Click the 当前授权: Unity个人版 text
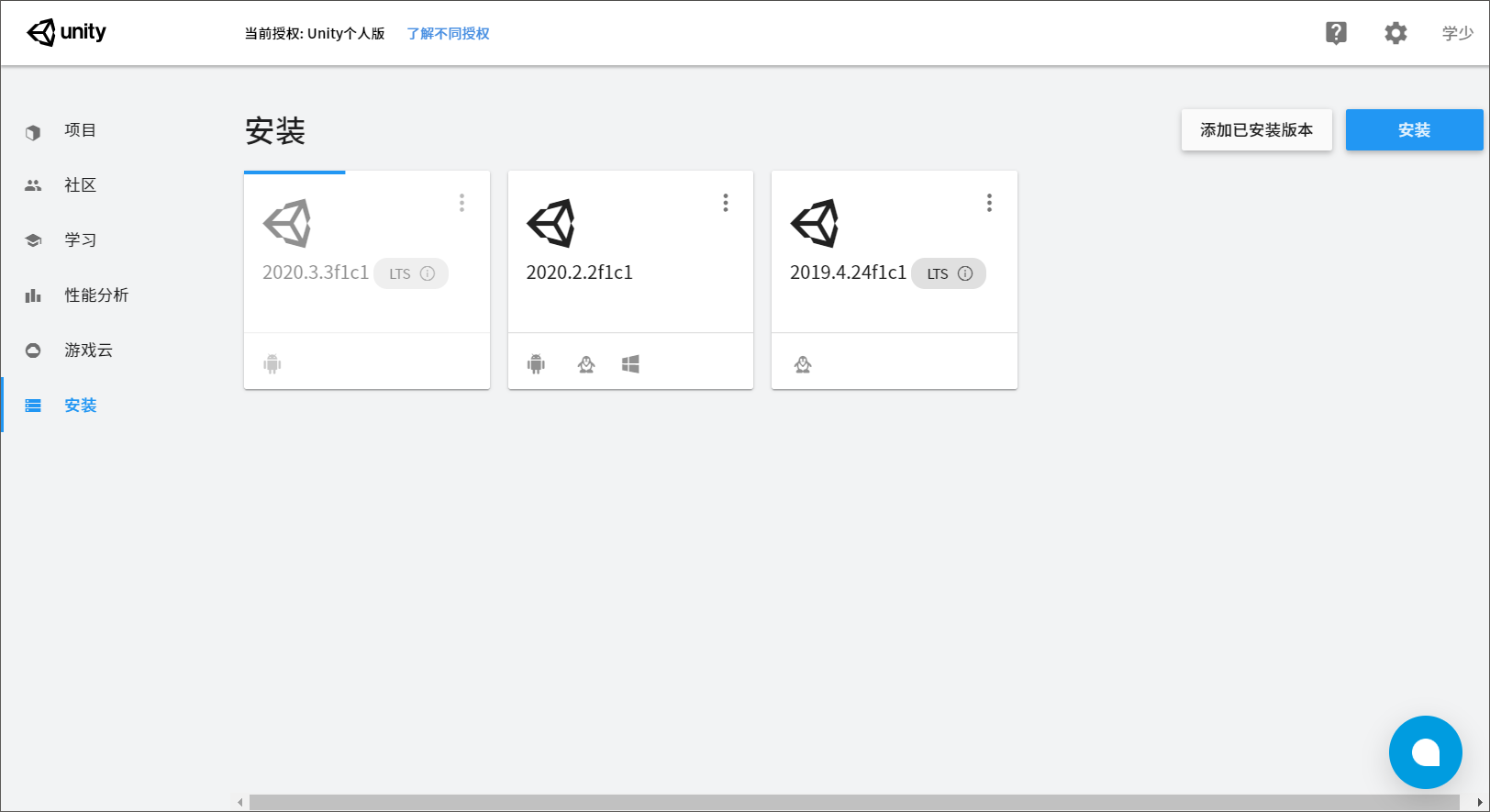Viewport: 1490px width, 812px height. click(x=315, y=34)
